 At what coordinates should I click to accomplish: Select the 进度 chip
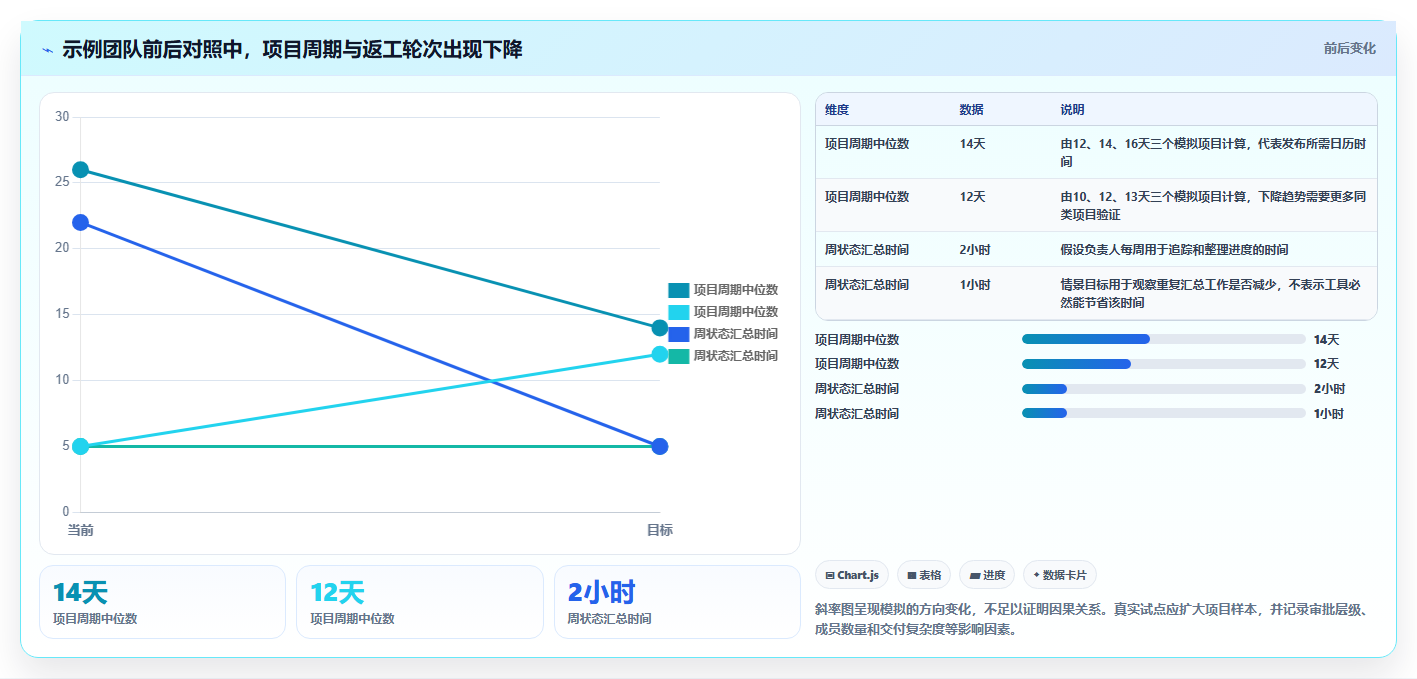click(986, 575)
